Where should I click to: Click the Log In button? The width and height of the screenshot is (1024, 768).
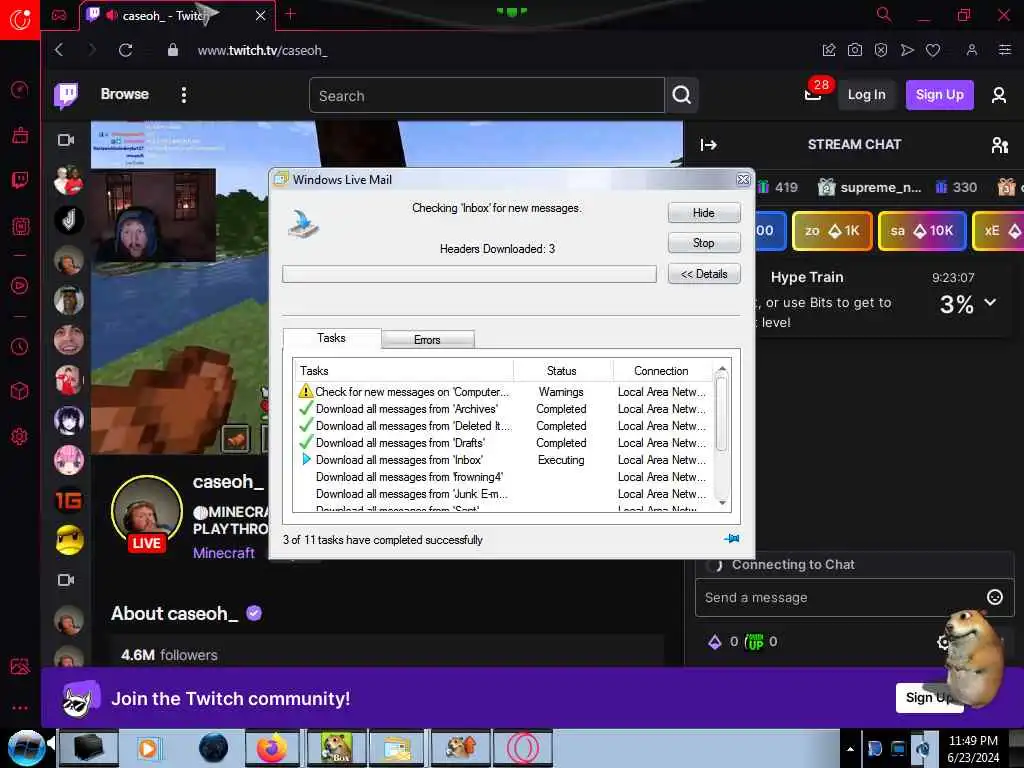coord(866,95)
